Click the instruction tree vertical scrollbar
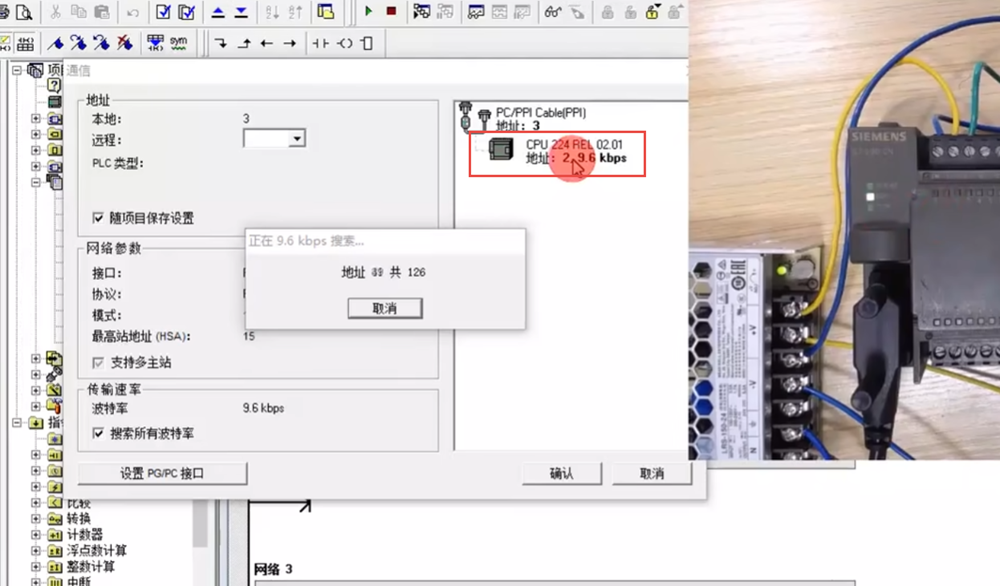Screen dimensions: 1000x586 click(x=200, y=524)
